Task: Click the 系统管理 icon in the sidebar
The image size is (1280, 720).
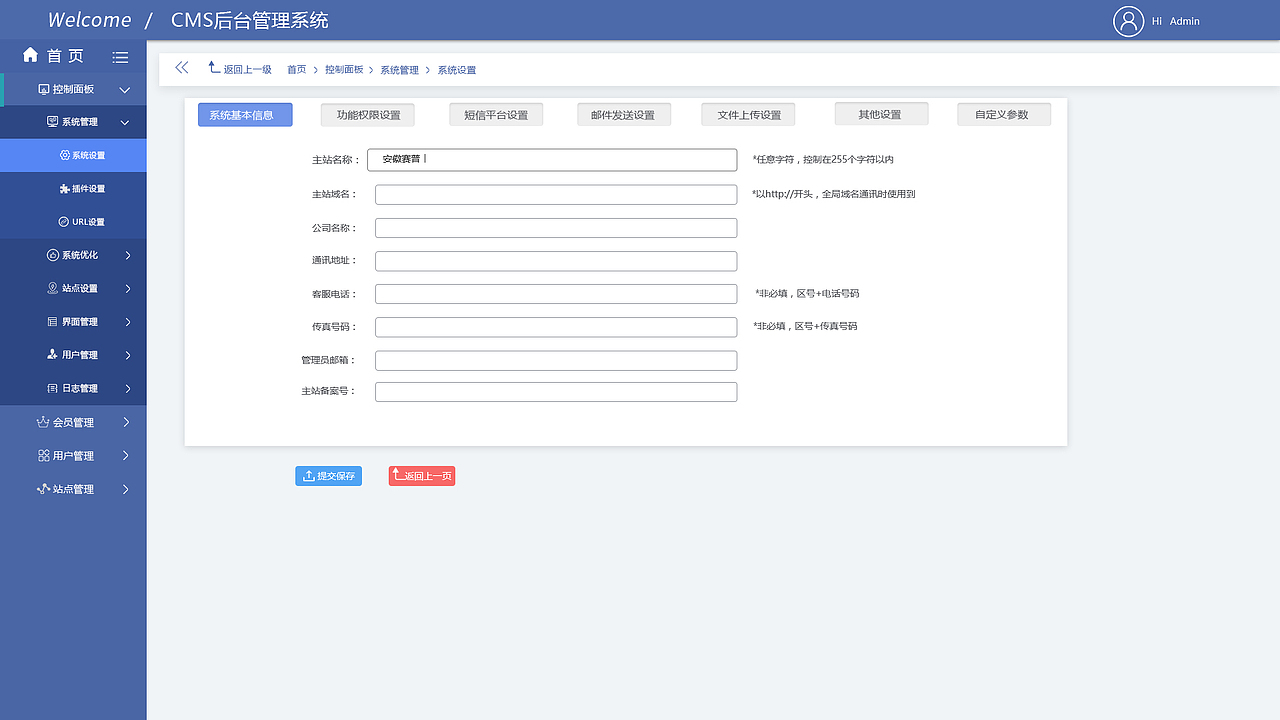Action: 53,122
